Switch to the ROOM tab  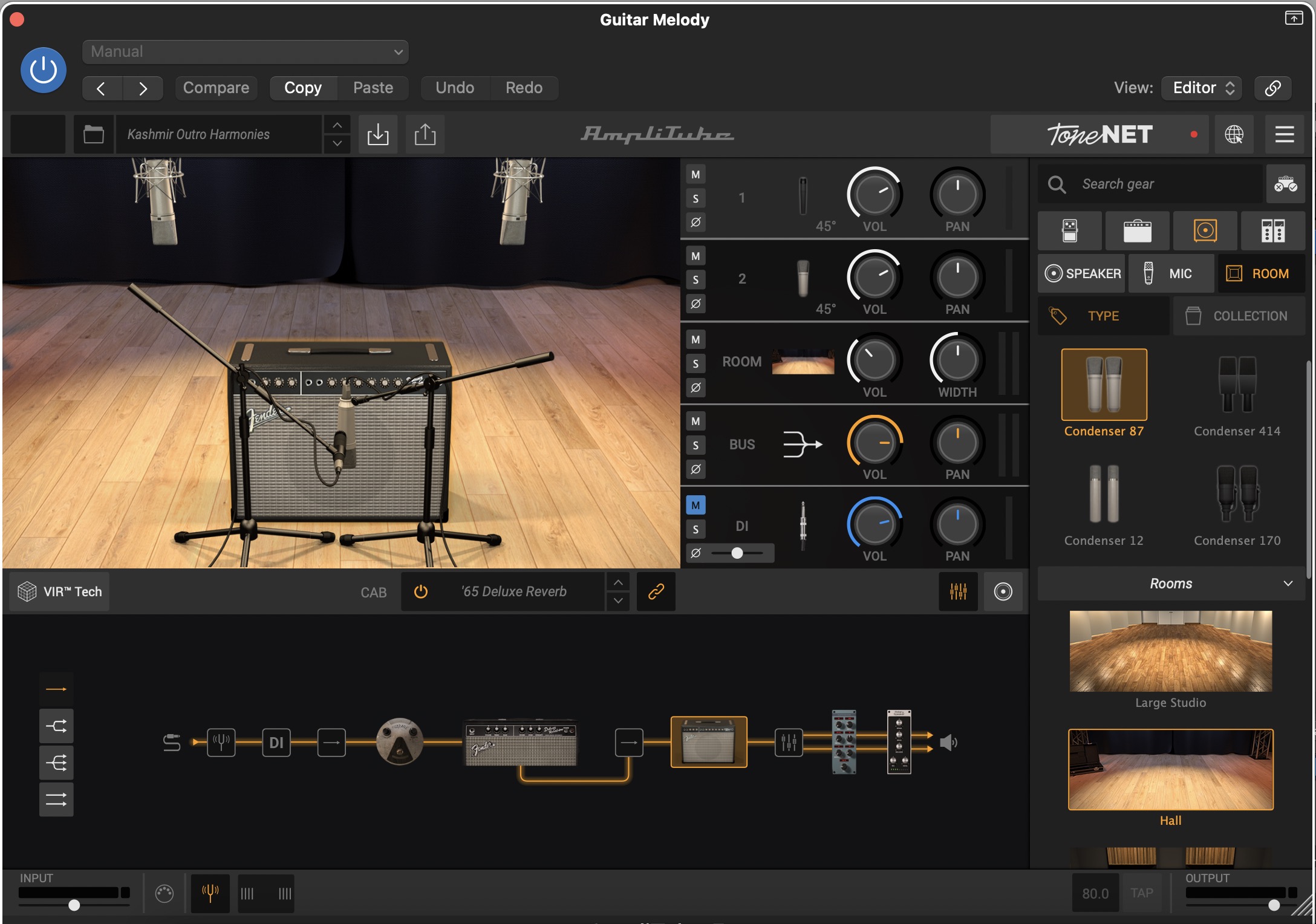point(1261,273)
